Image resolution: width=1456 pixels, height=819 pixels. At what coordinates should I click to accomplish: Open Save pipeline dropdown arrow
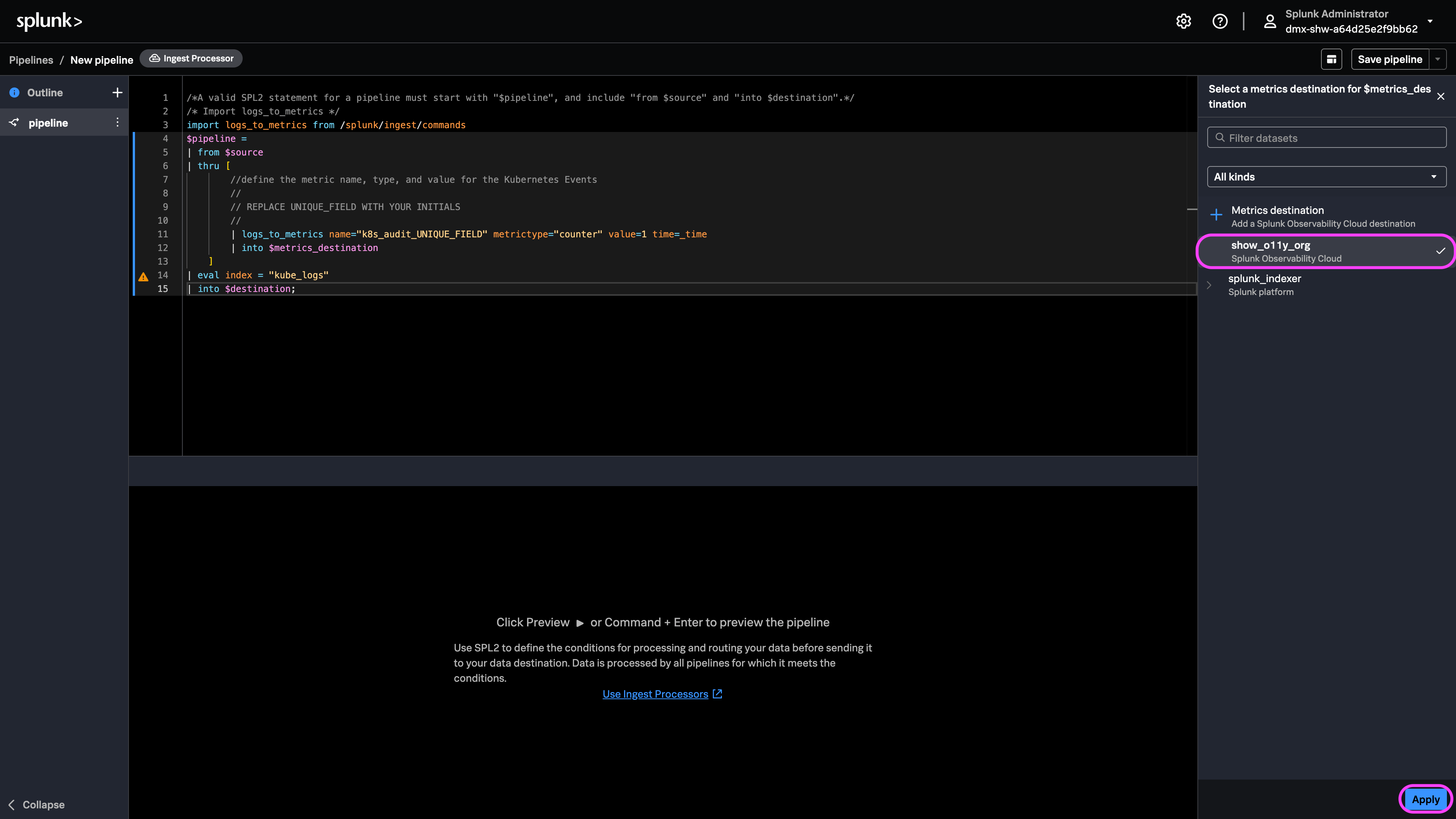click(x=1437, y=60)
